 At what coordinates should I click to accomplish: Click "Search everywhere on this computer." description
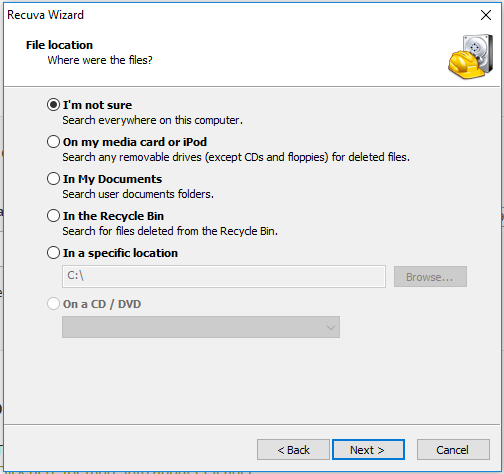[x=153, y=120]
